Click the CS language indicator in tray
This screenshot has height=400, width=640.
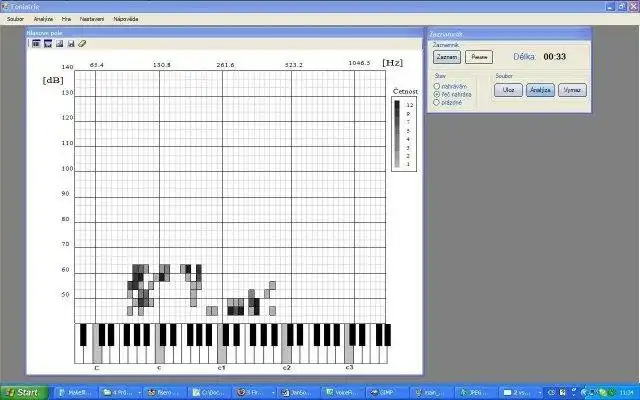coord(551,393)
